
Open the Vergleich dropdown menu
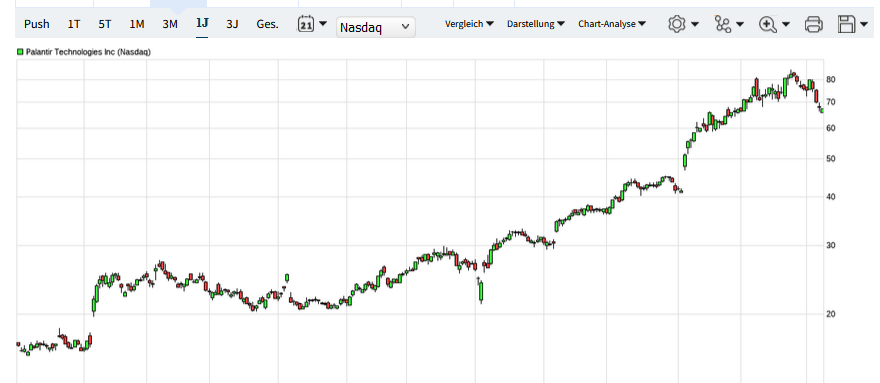coord(469,24)
